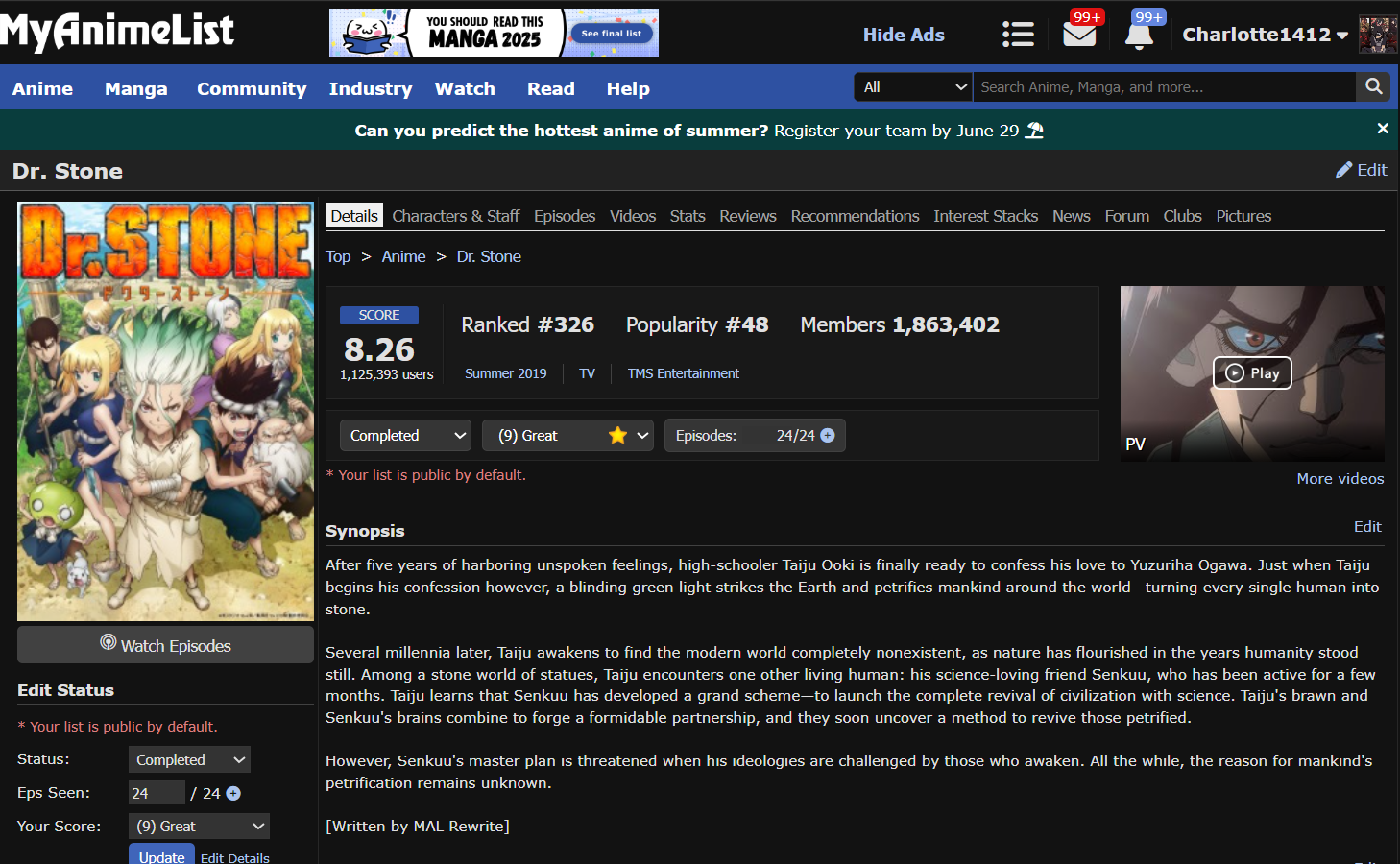The image size is (1400, 864).
Task: Click the Dr. Stone breadcrumb link
Action: pyautogui.click(x=489, y=256)
